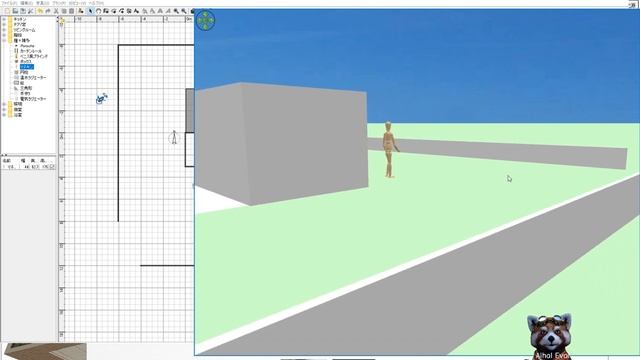The height and width of the screenshot is (360, 640).
Task: Click the Undo toolbar icon
Action: coord(40,11)
